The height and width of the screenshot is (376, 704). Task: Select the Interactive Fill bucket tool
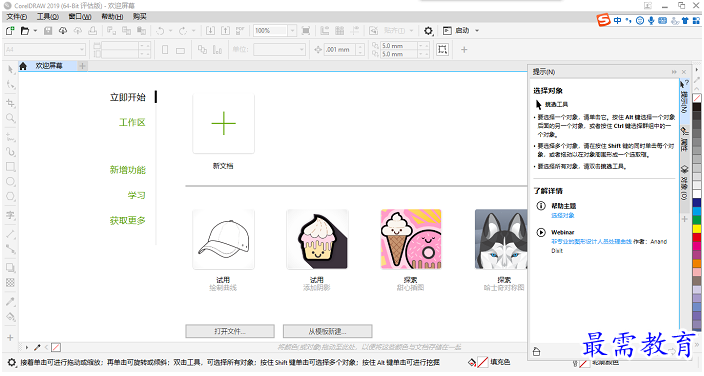click(x=10, y=317)
